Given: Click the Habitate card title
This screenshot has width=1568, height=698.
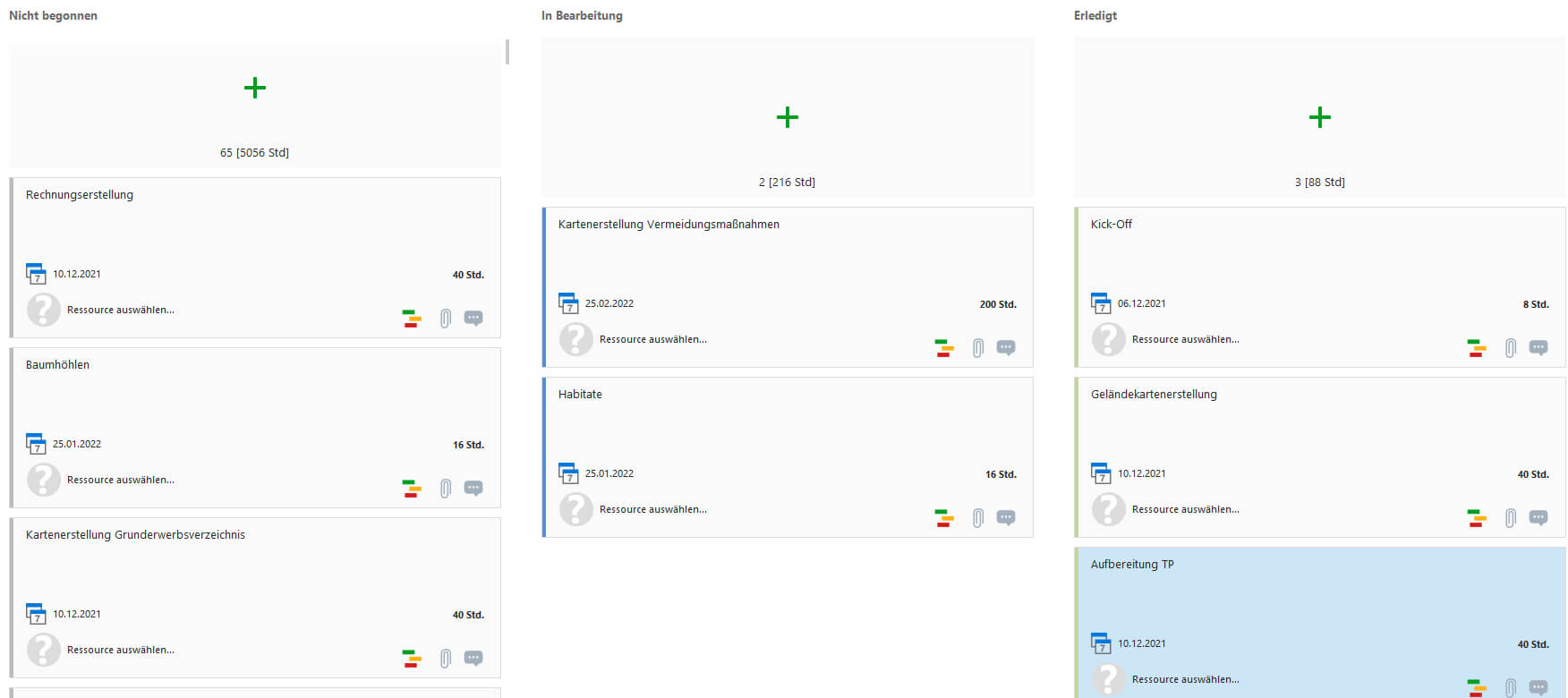Looking at the screenshot, I should click(580, 395).
